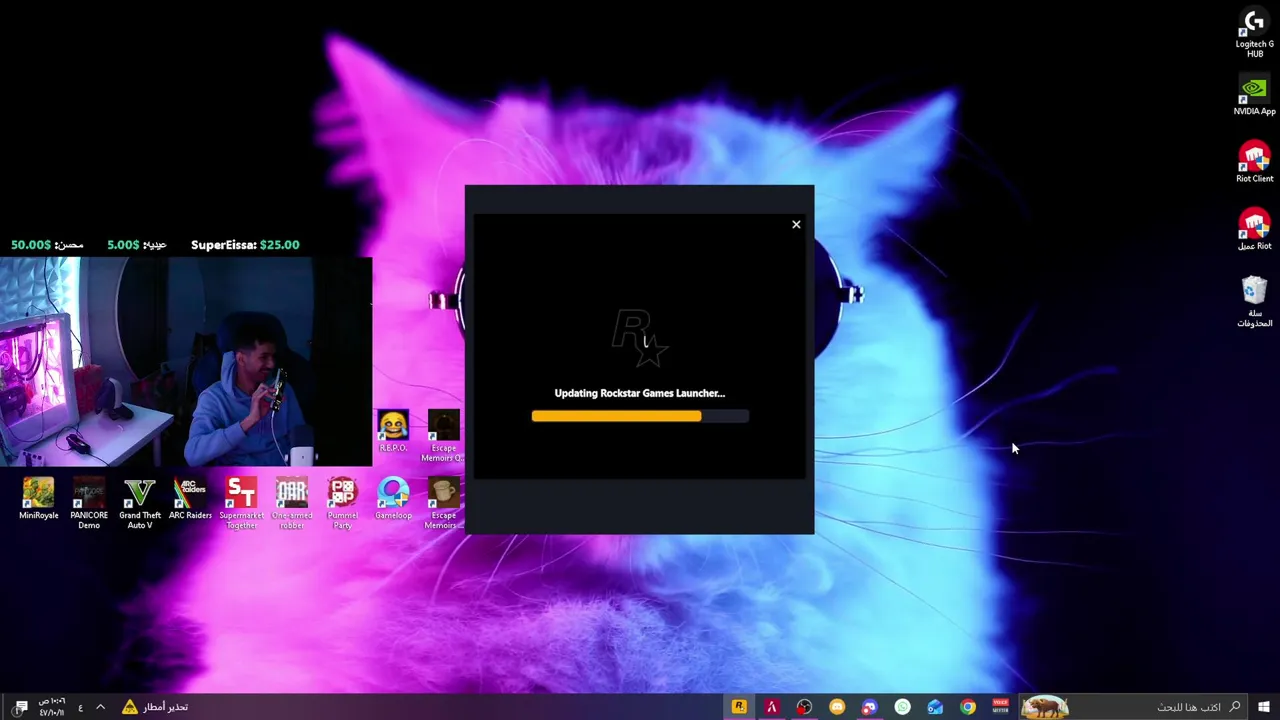Open the ARC Raiders desktop icon
The image size is (1280, 720).
click(190, 500)
